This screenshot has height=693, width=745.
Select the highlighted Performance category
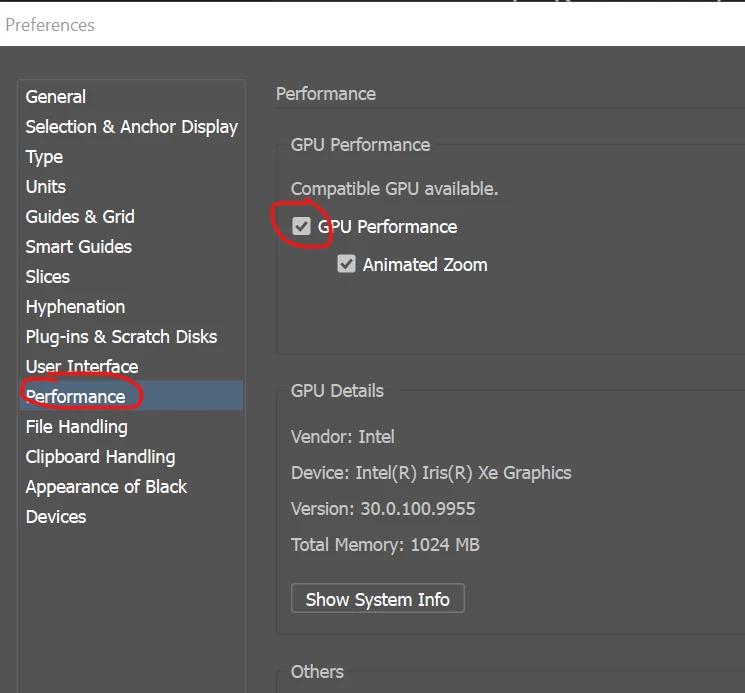(x=76, y=397)
